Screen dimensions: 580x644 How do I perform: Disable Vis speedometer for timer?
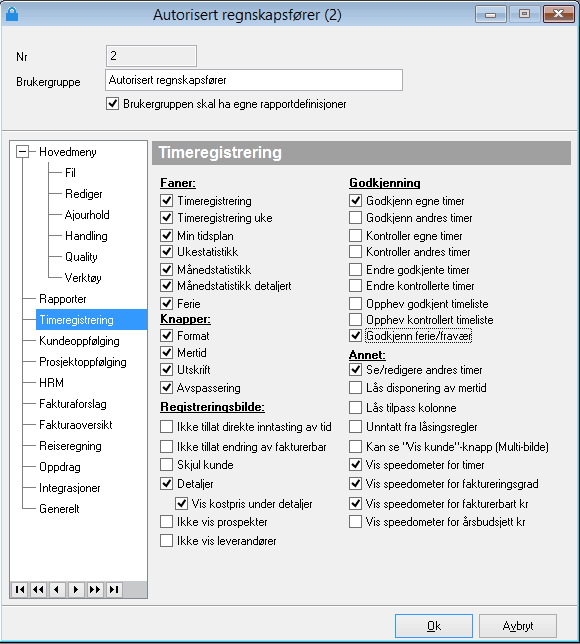point(355,465)
